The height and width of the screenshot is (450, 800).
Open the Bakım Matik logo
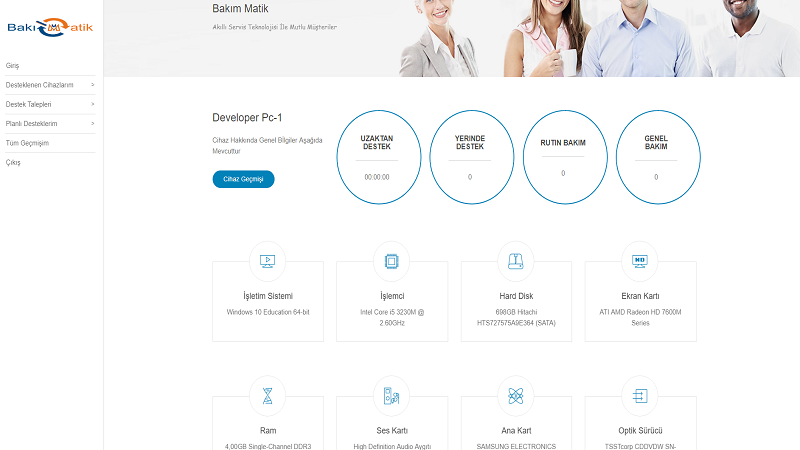(50, 27)
